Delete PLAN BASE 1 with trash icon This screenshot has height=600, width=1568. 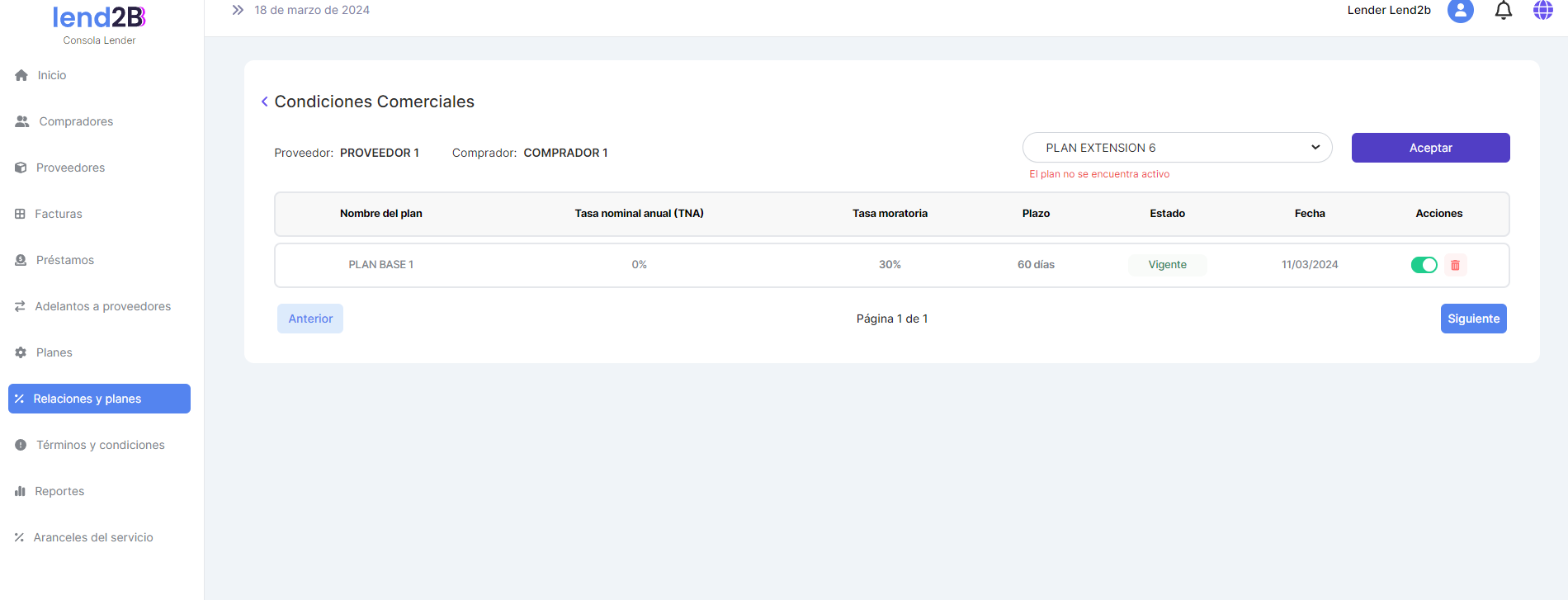(x=1455, y=265)
